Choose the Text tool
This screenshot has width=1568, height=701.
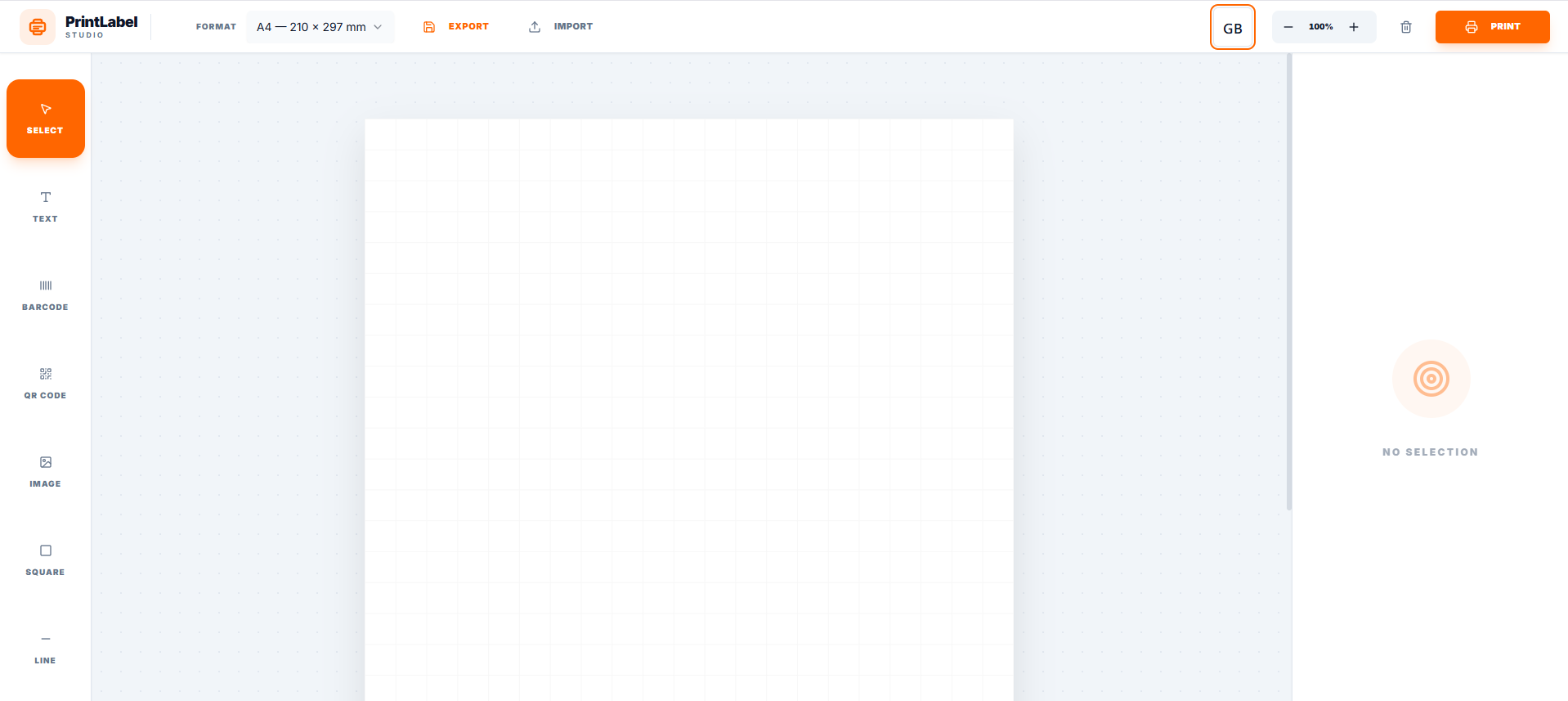coord(46,207)
